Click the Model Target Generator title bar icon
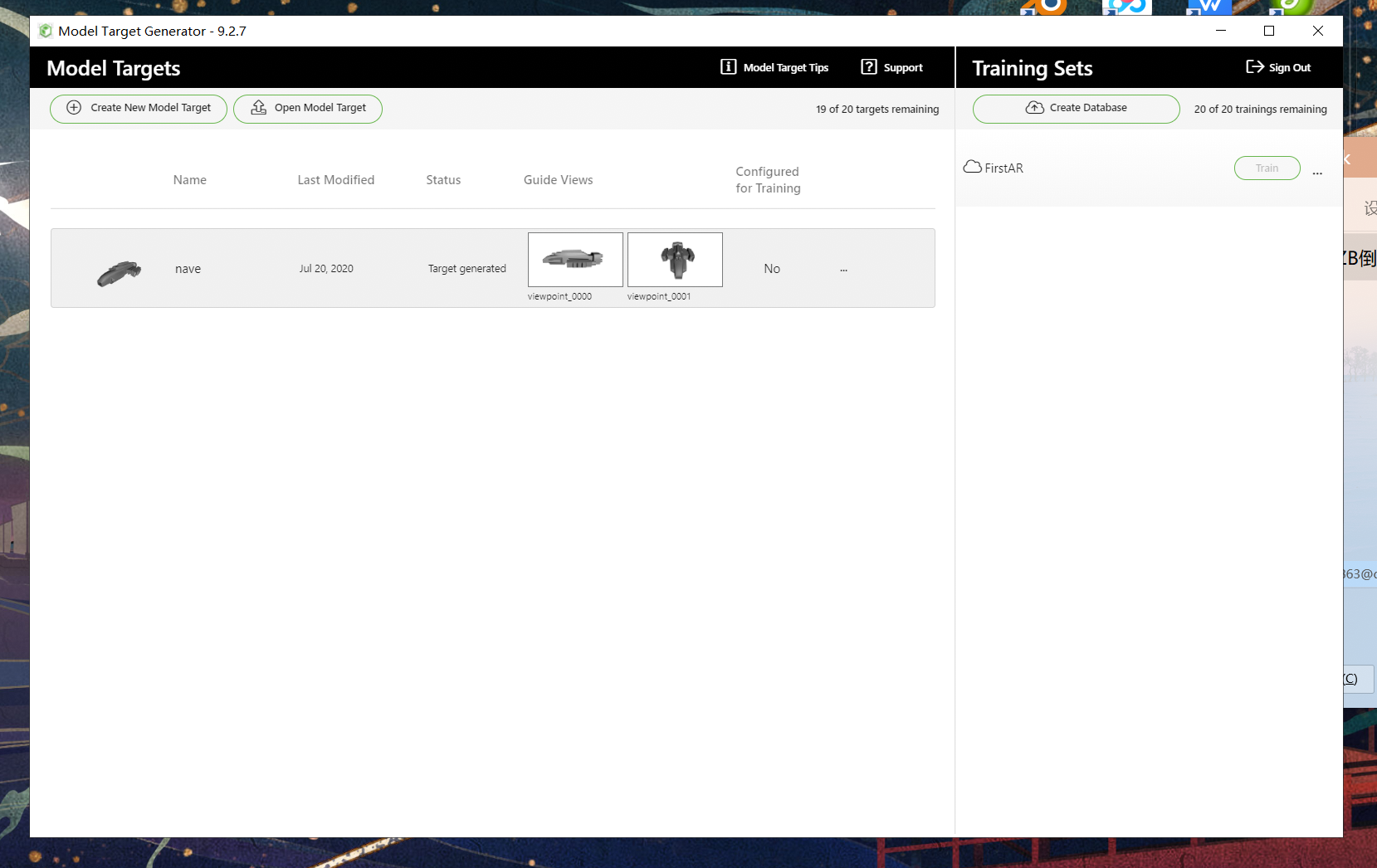The width and height of the screenshot is (1377, 868). (46, 31)
